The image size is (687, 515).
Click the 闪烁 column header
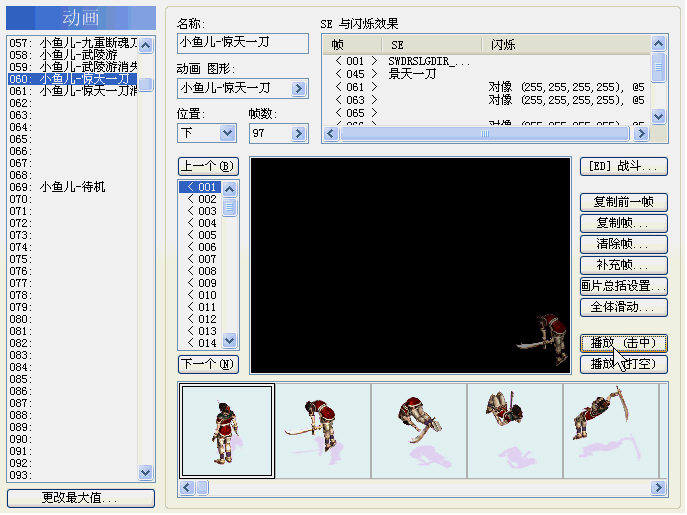tap(566, 45)
